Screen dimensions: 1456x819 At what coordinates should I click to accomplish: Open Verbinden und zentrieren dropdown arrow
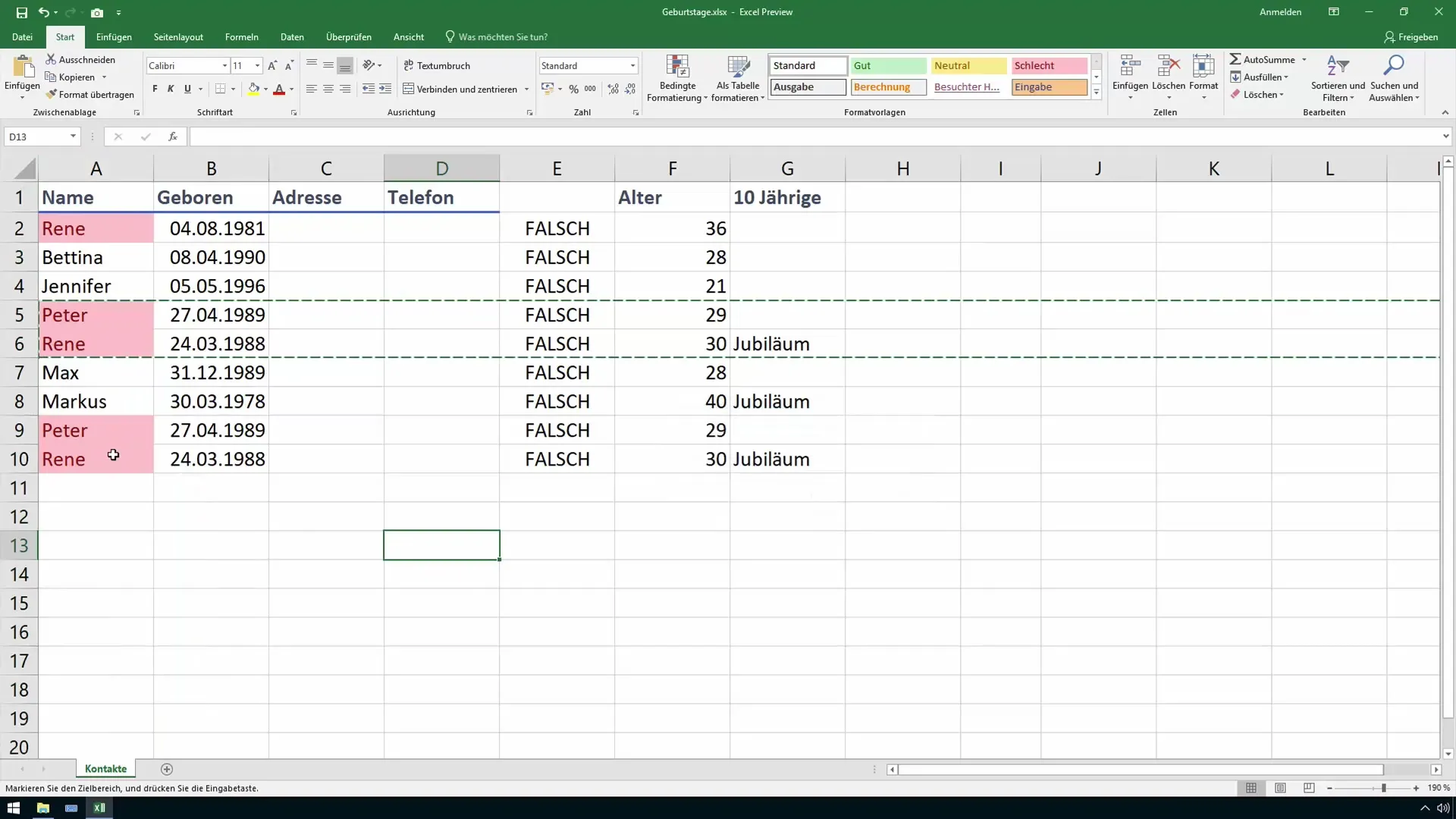pyautogui.click(x=526, y=89)
